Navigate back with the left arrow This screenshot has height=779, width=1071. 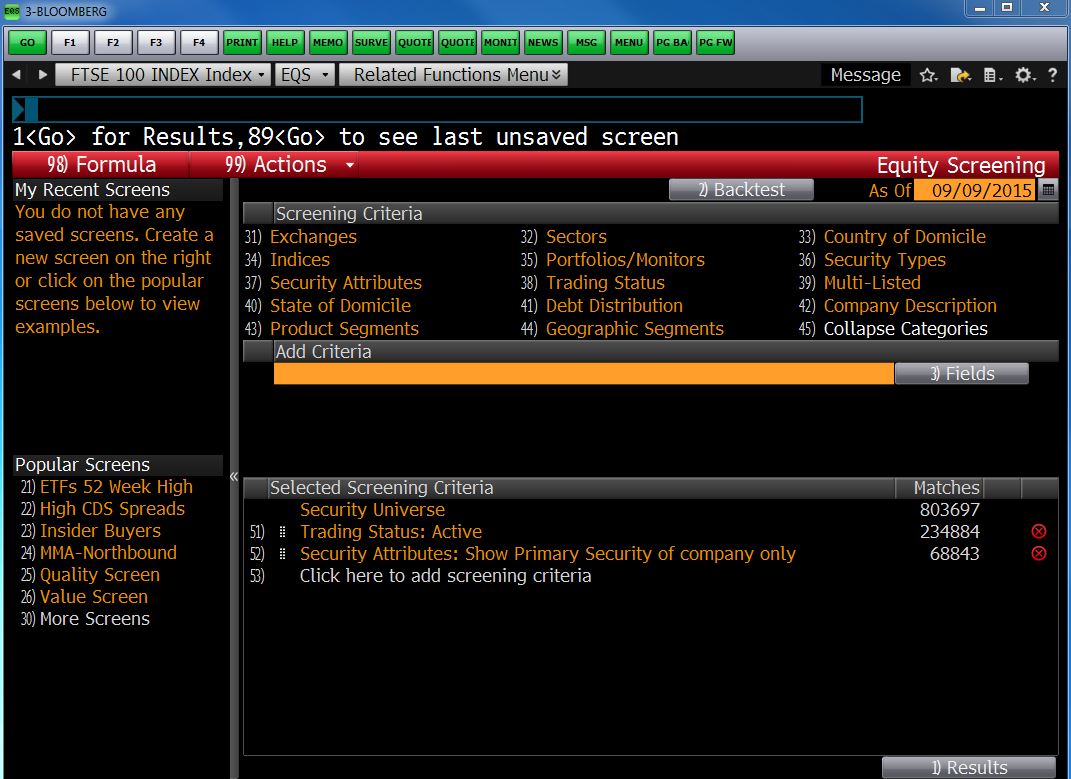click(x=17, y=75)
